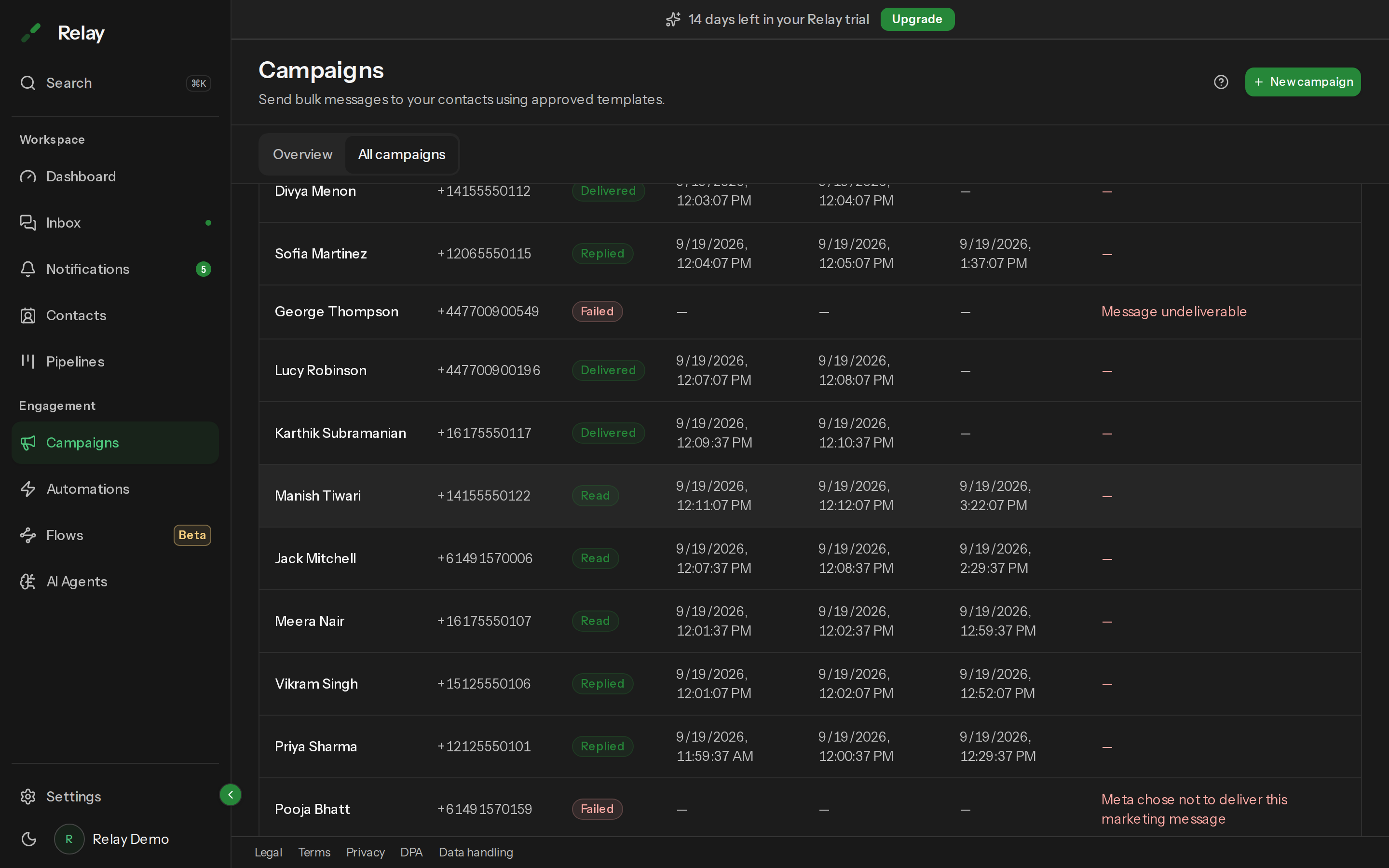
Task: Click the Divya Menon name
Action: 315,191
